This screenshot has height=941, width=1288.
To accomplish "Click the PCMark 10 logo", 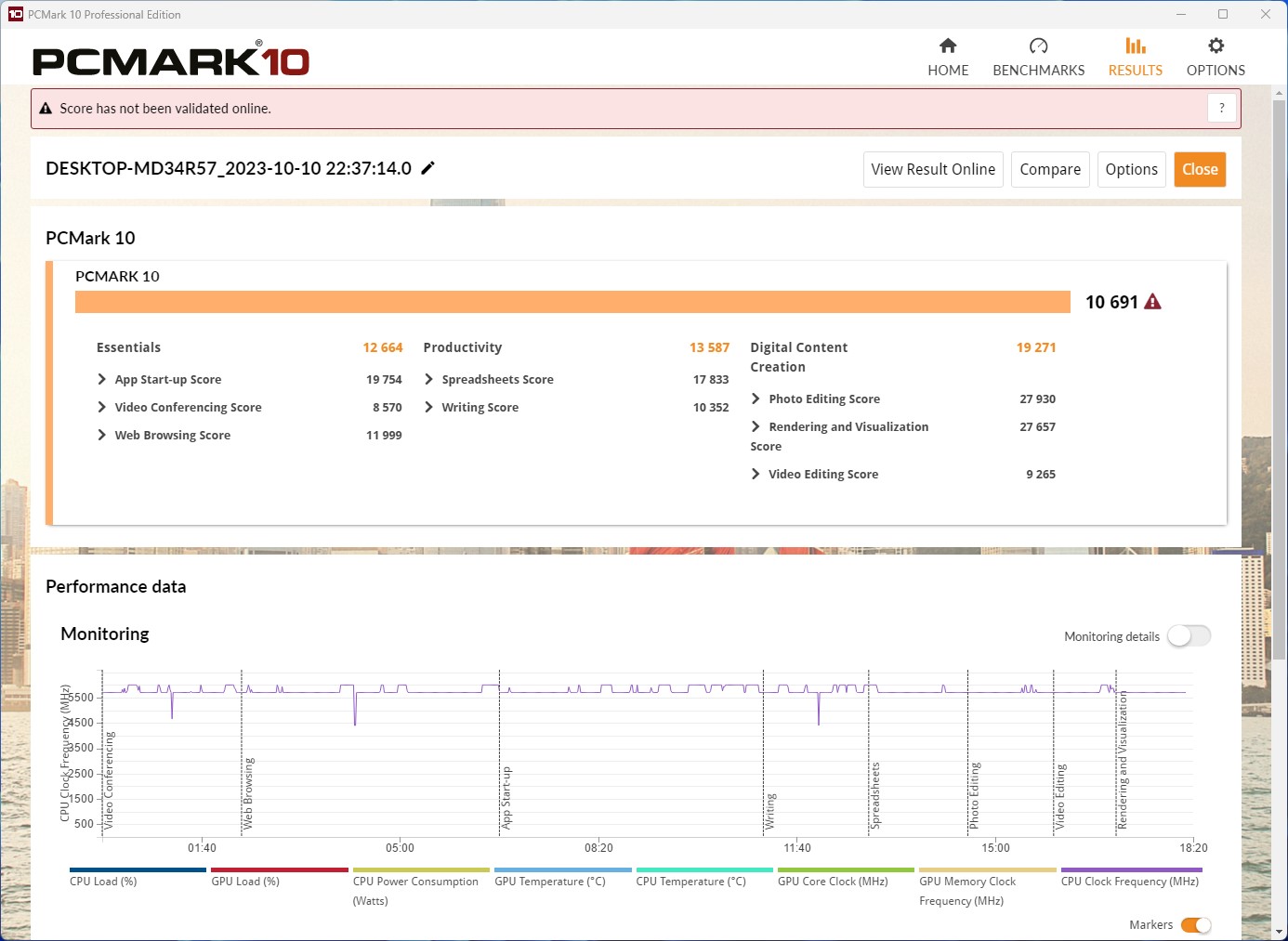I will (x=171, y=61).
